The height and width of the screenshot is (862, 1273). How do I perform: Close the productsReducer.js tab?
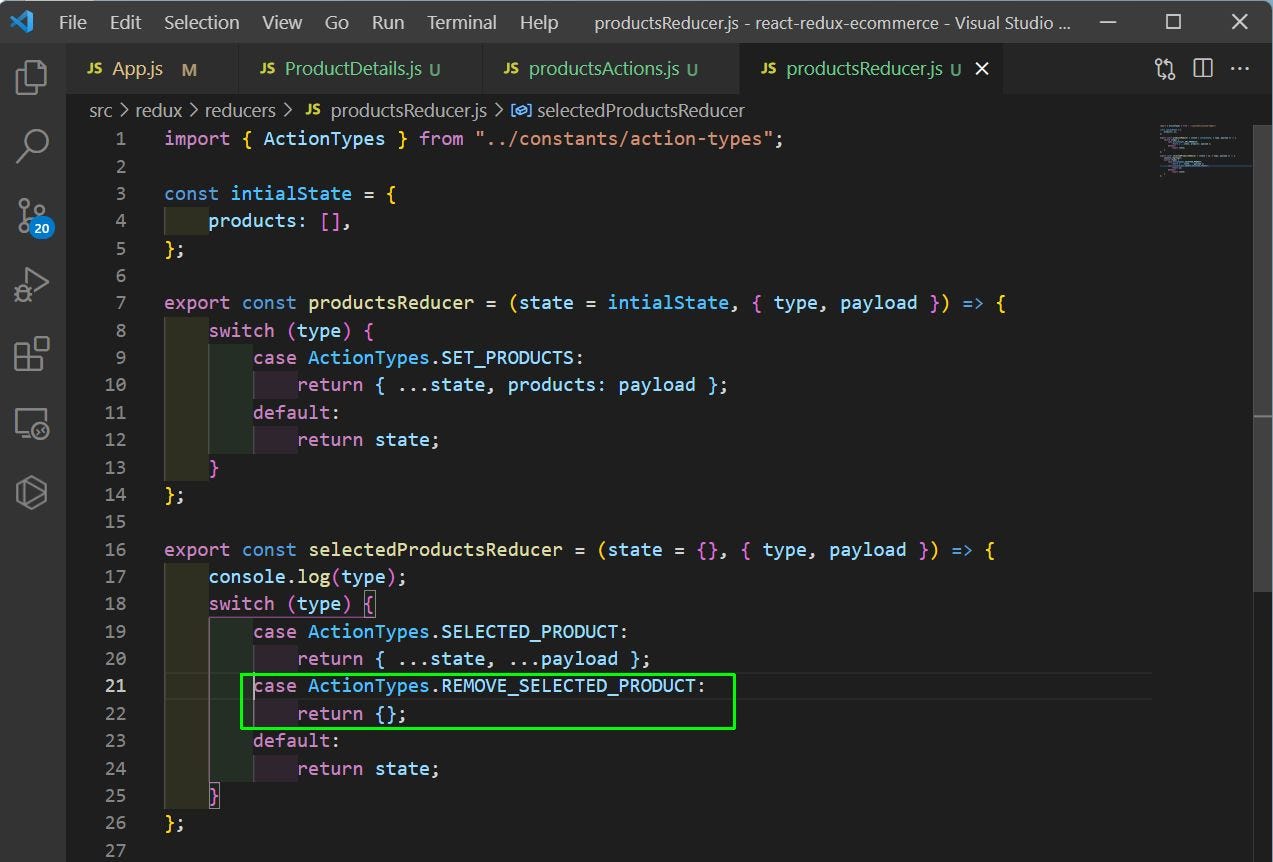coord(982,68)
